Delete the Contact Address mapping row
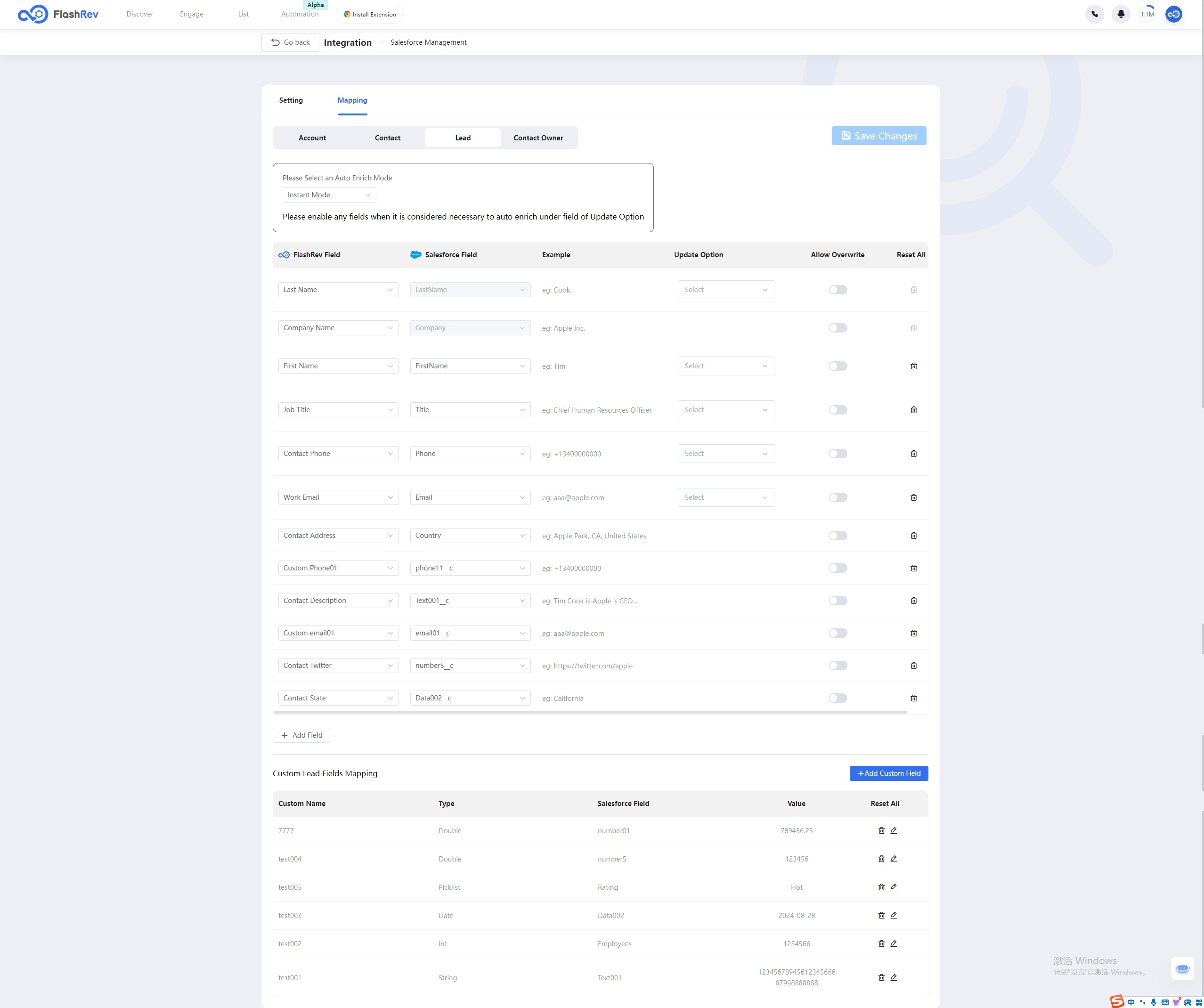1204x1008 pixels. coord(914,536)
